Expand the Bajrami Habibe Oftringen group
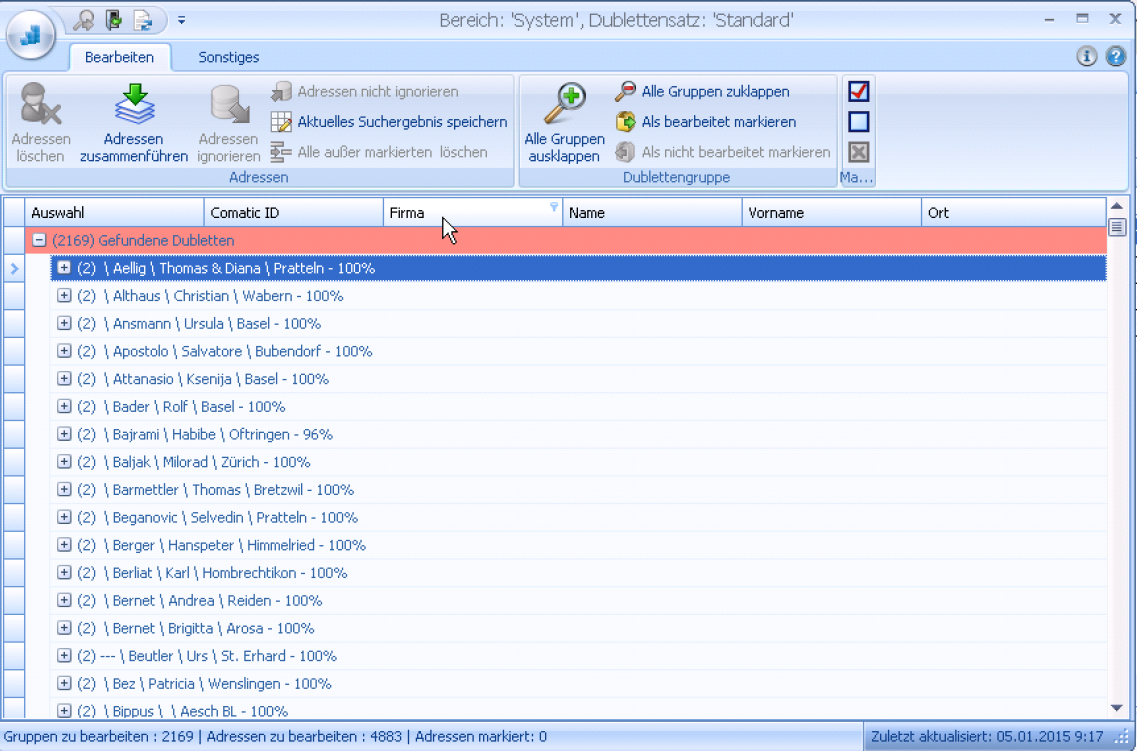 pyautogui.click(x=64, y=434)
